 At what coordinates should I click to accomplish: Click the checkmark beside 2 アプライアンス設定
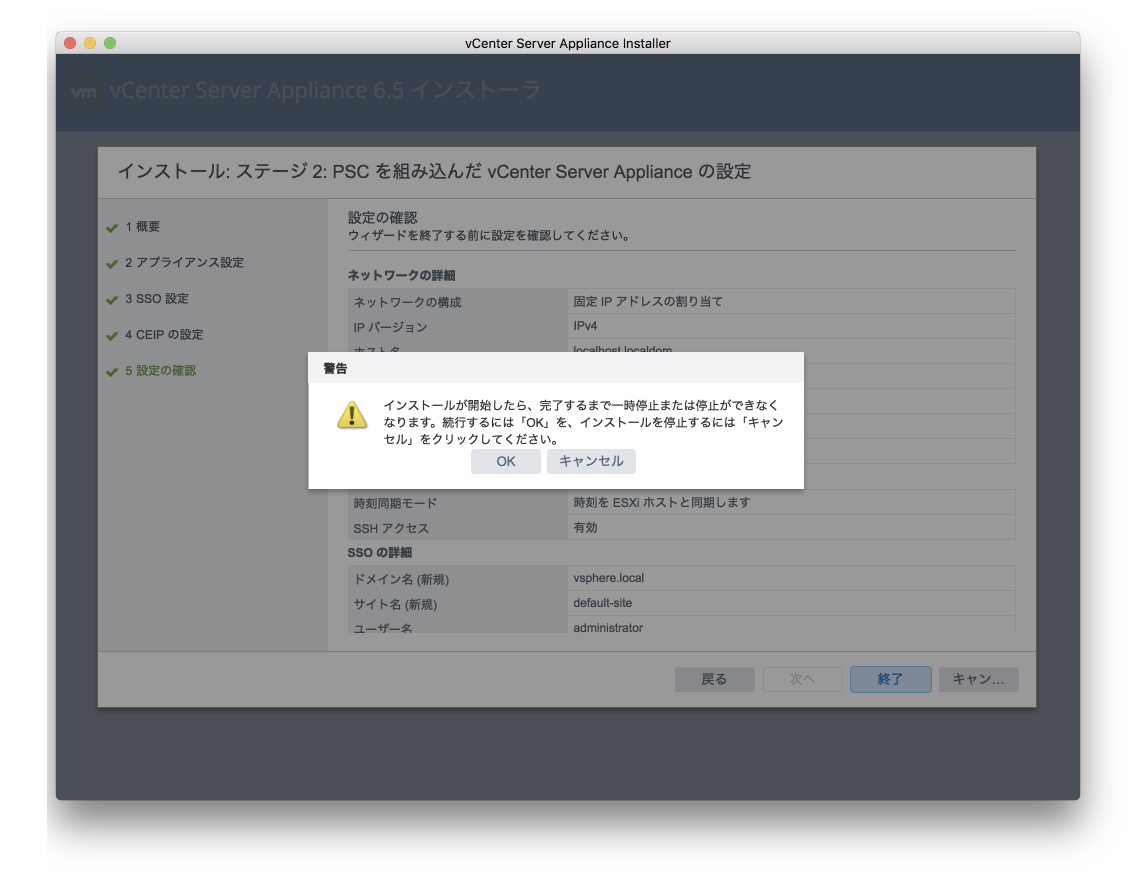tap(113, 263)
